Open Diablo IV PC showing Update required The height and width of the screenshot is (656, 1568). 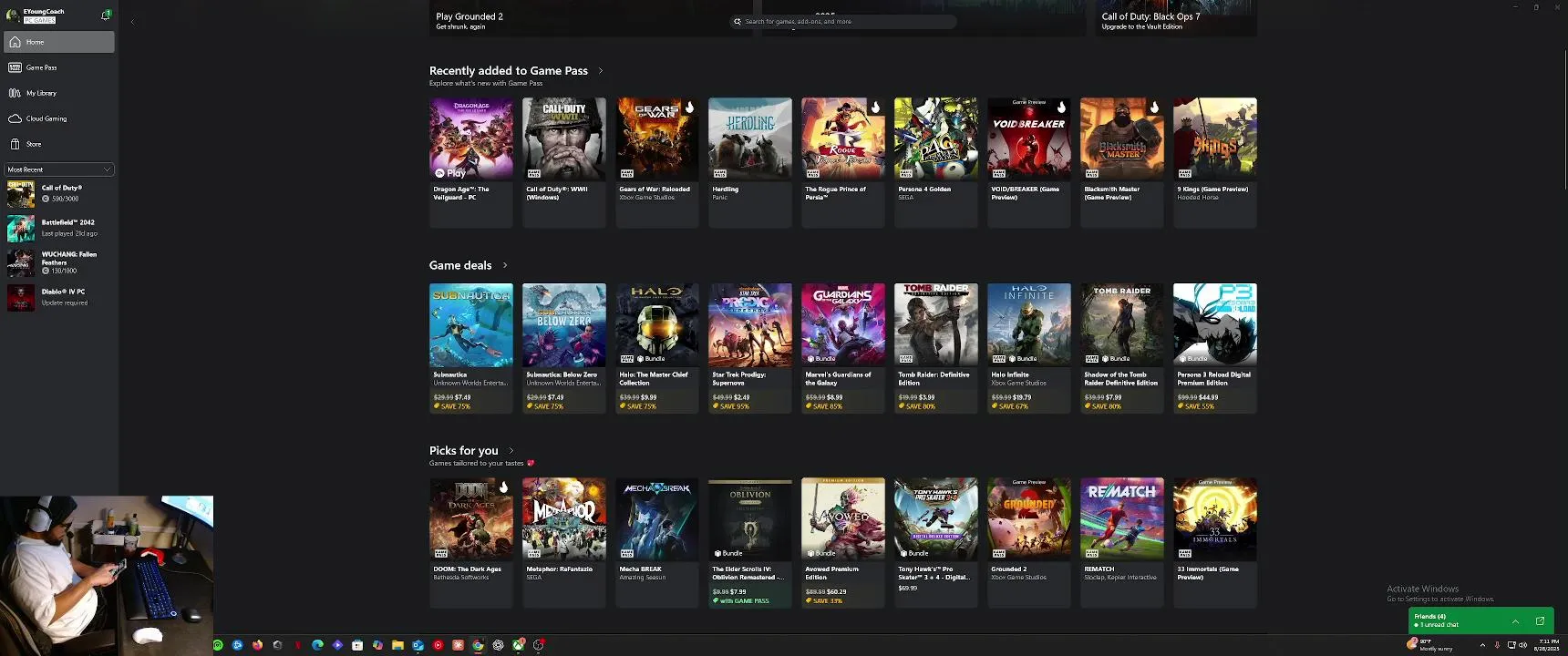[59, 297]
